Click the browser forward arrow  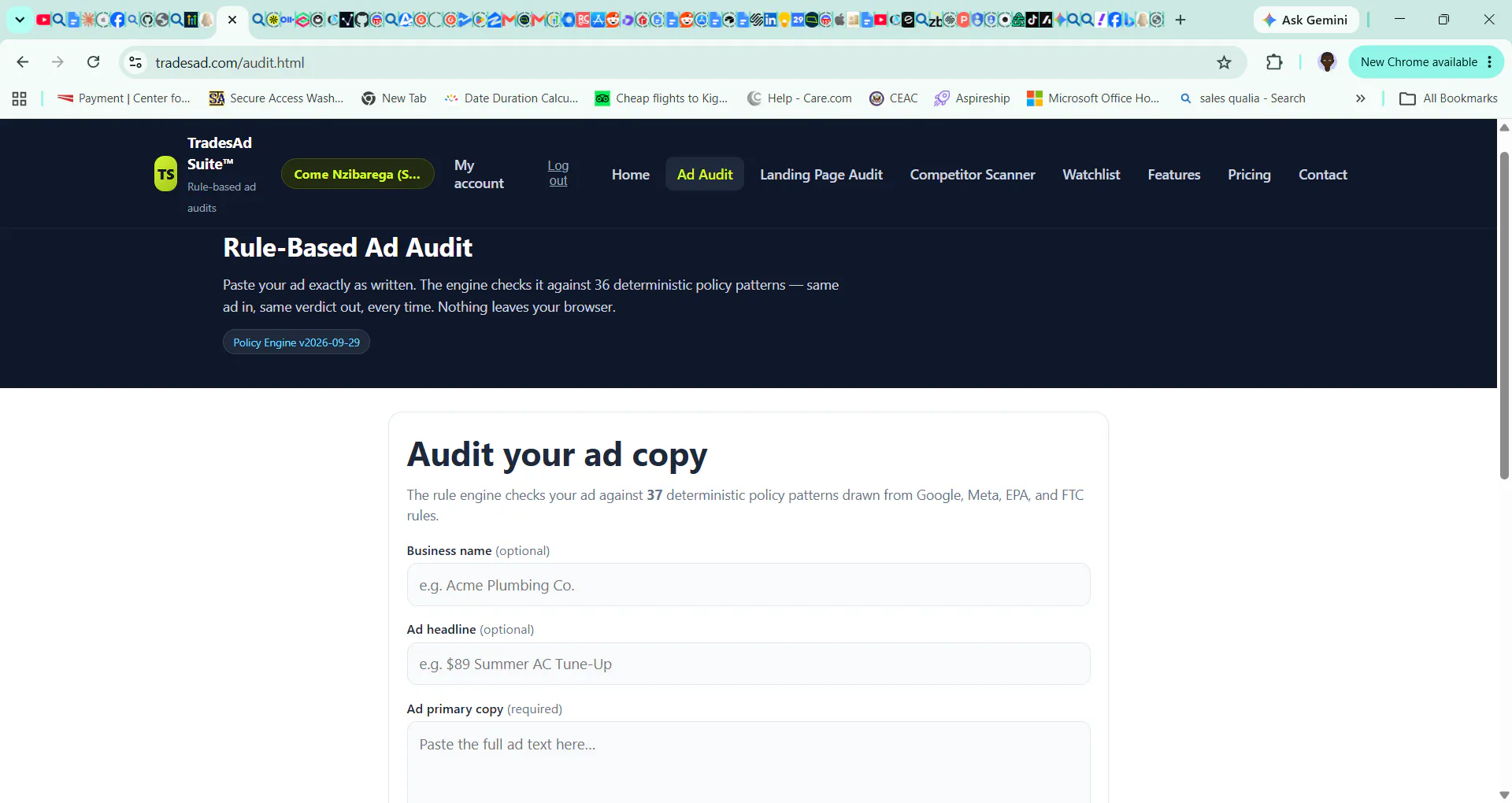(x=57, y=62)
